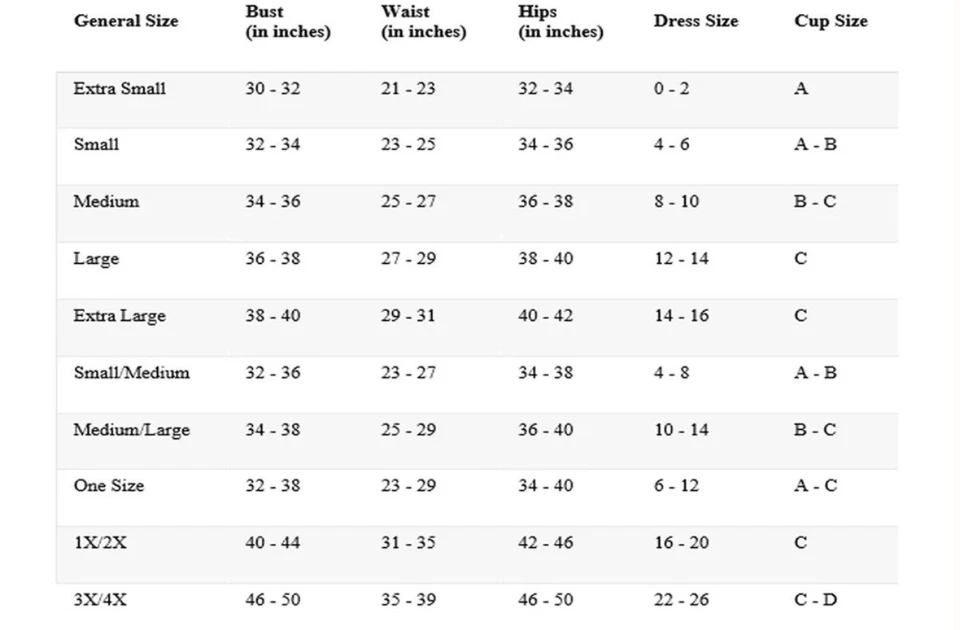Screen dimensions: 960x630
Task: Click the Bust (in inches) column header
Action: [x=288, y=22]
